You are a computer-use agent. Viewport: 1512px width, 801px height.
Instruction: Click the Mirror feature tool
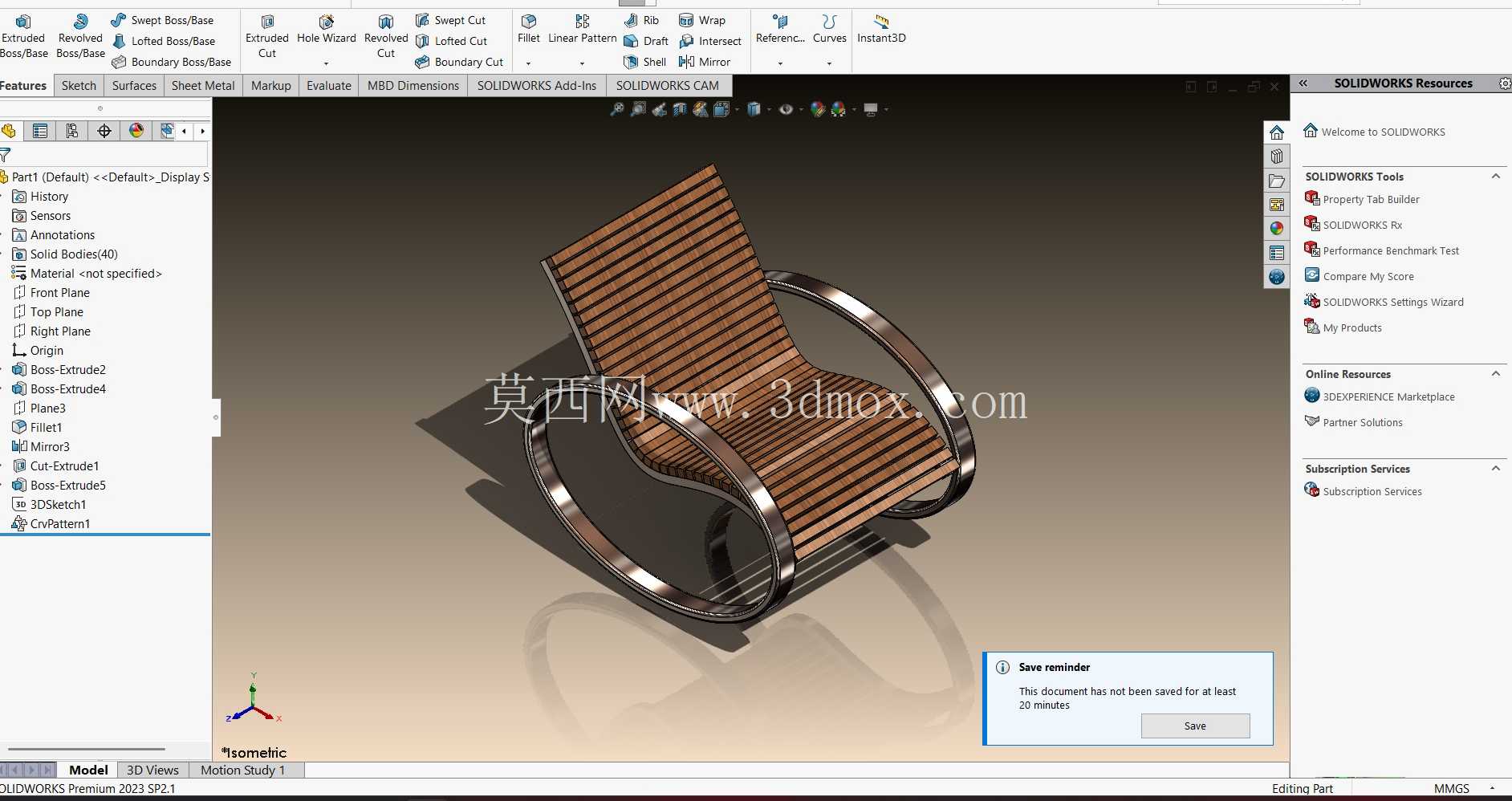(x=705, y=62)
